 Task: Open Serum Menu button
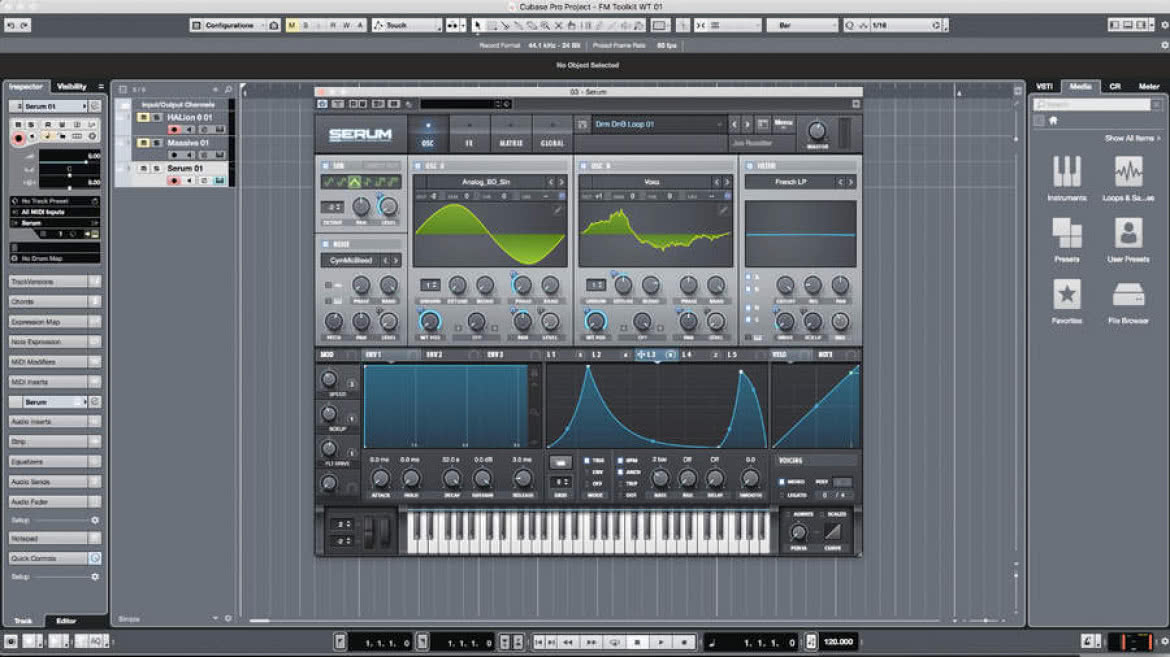(x=783, y=122)
